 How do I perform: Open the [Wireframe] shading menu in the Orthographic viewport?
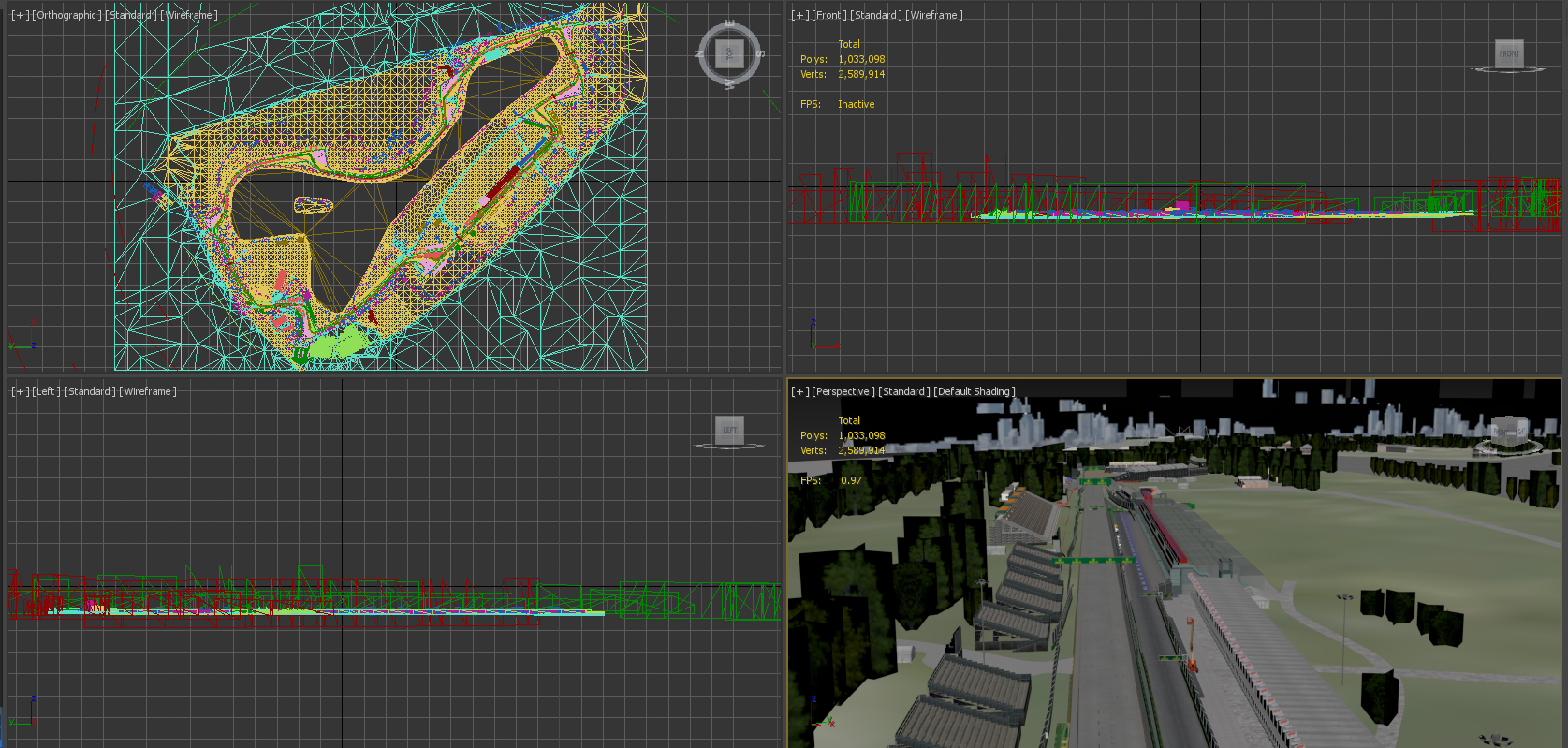189,15
